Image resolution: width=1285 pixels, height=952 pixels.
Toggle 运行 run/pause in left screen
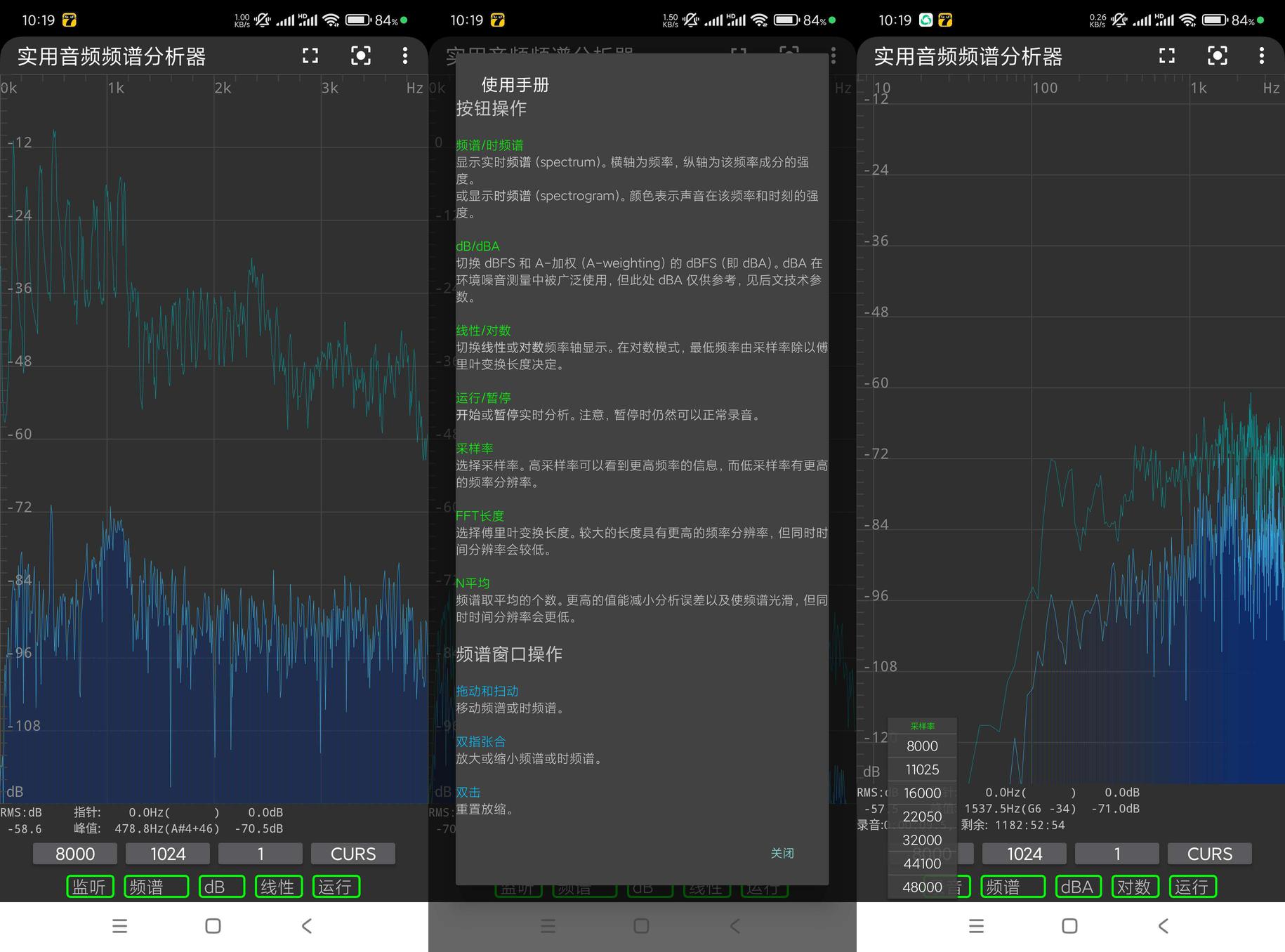336,887
